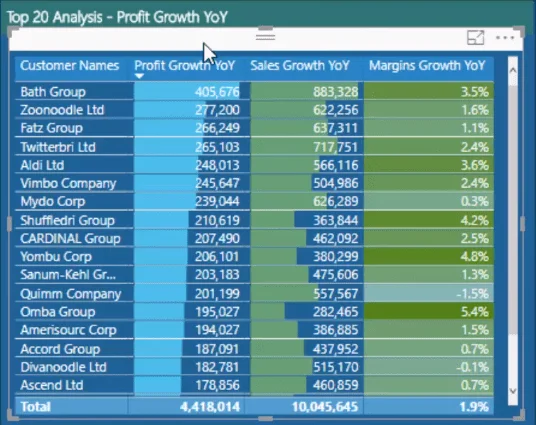Sort by Sales Growth YoY column header
This screenshot has width=536, height=425.
300,65
